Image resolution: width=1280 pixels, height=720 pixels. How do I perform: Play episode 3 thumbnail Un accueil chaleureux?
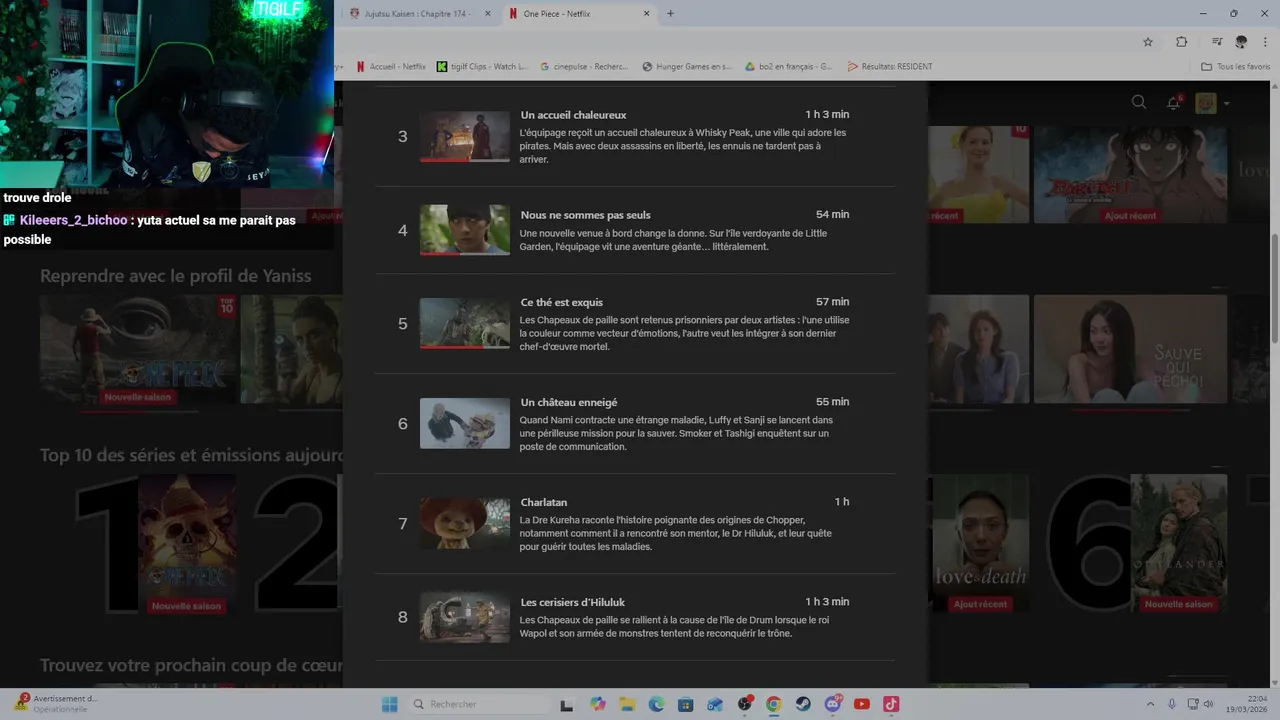click(465, 136)
